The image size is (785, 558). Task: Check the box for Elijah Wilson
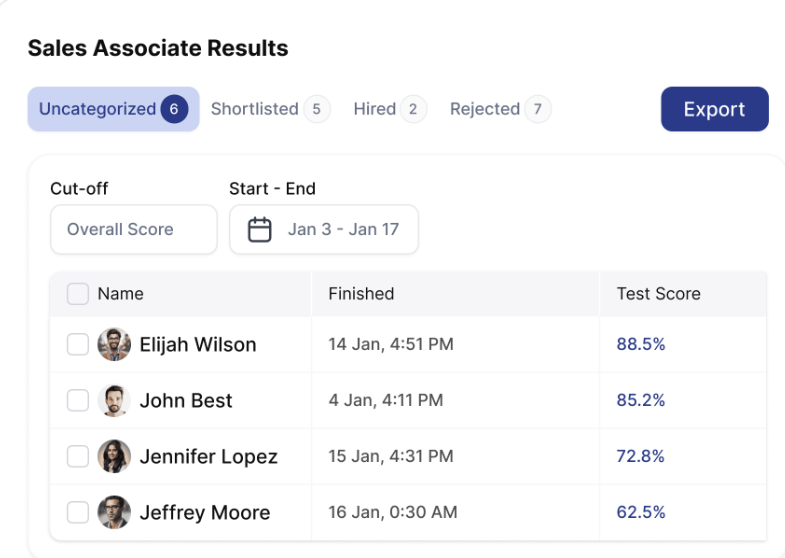pos(78,345)
